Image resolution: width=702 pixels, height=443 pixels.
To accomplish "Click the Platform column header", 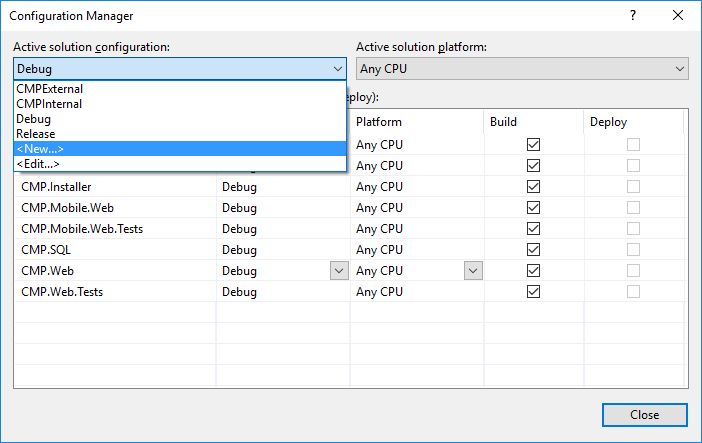I will [417, 122].
